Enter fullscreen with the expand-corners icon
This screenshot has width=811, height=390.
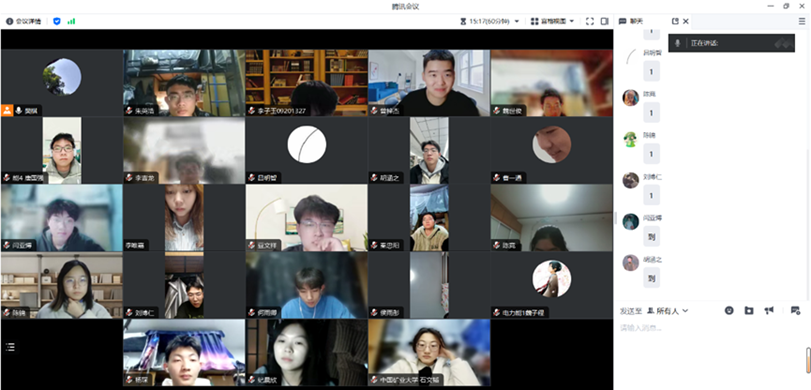(590, 21)
